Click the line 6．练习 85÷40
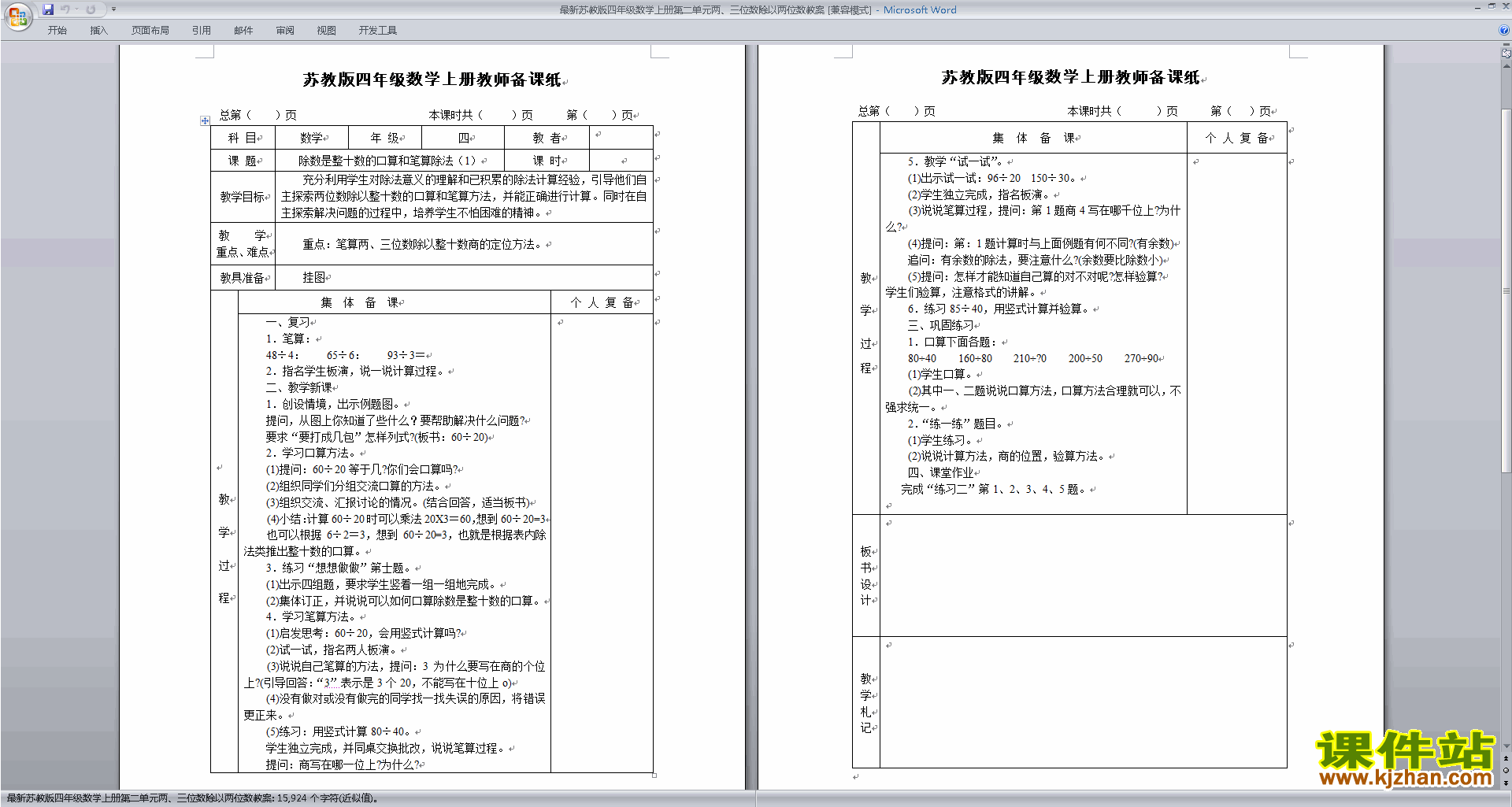The image size is (1512, 807). pos(999,309)
